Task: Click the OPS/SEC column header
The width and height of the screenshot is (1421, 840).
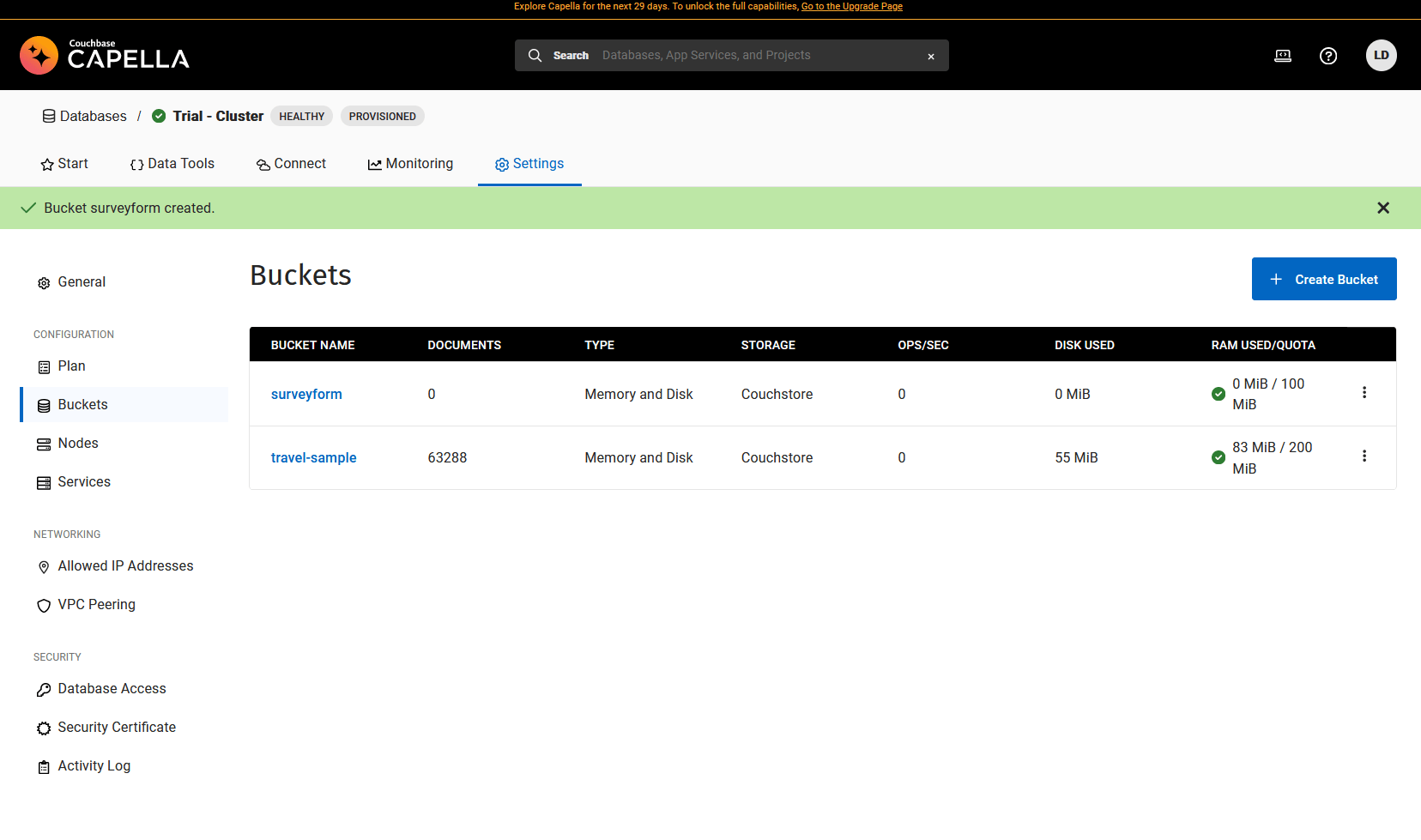Action: pyautogui.click(x=923, y=345)
